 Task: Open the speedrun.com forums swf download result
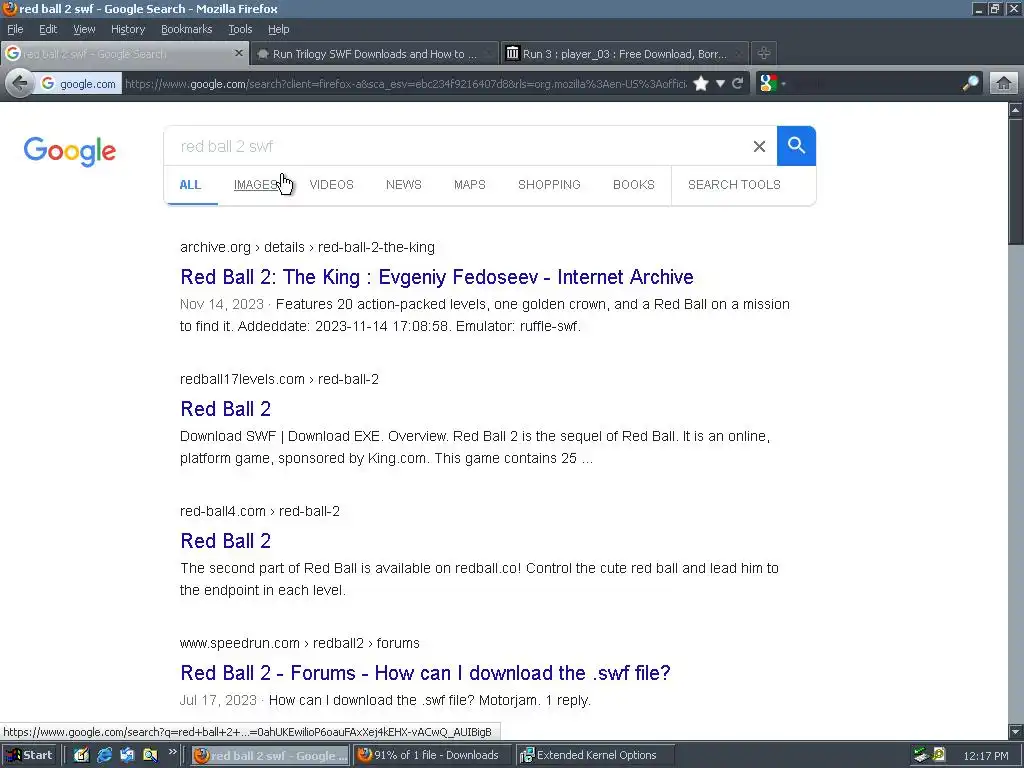click(x=425, y=673)
